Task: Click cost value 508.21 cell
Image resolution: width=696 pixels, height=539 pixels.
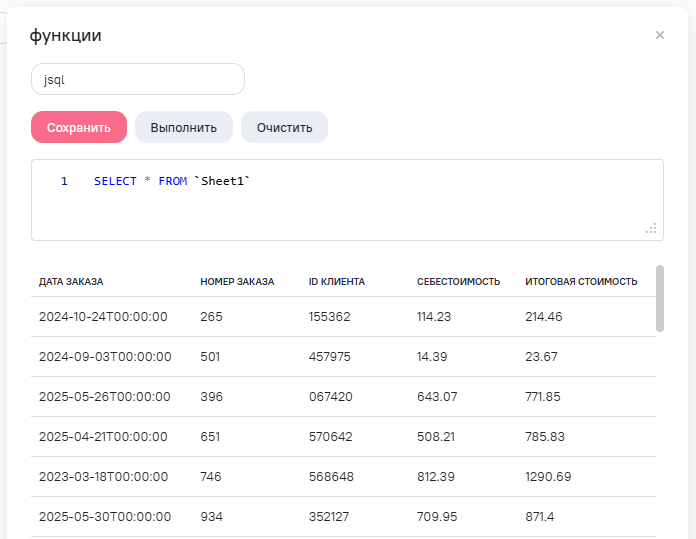Action: [x=437, y=437]
